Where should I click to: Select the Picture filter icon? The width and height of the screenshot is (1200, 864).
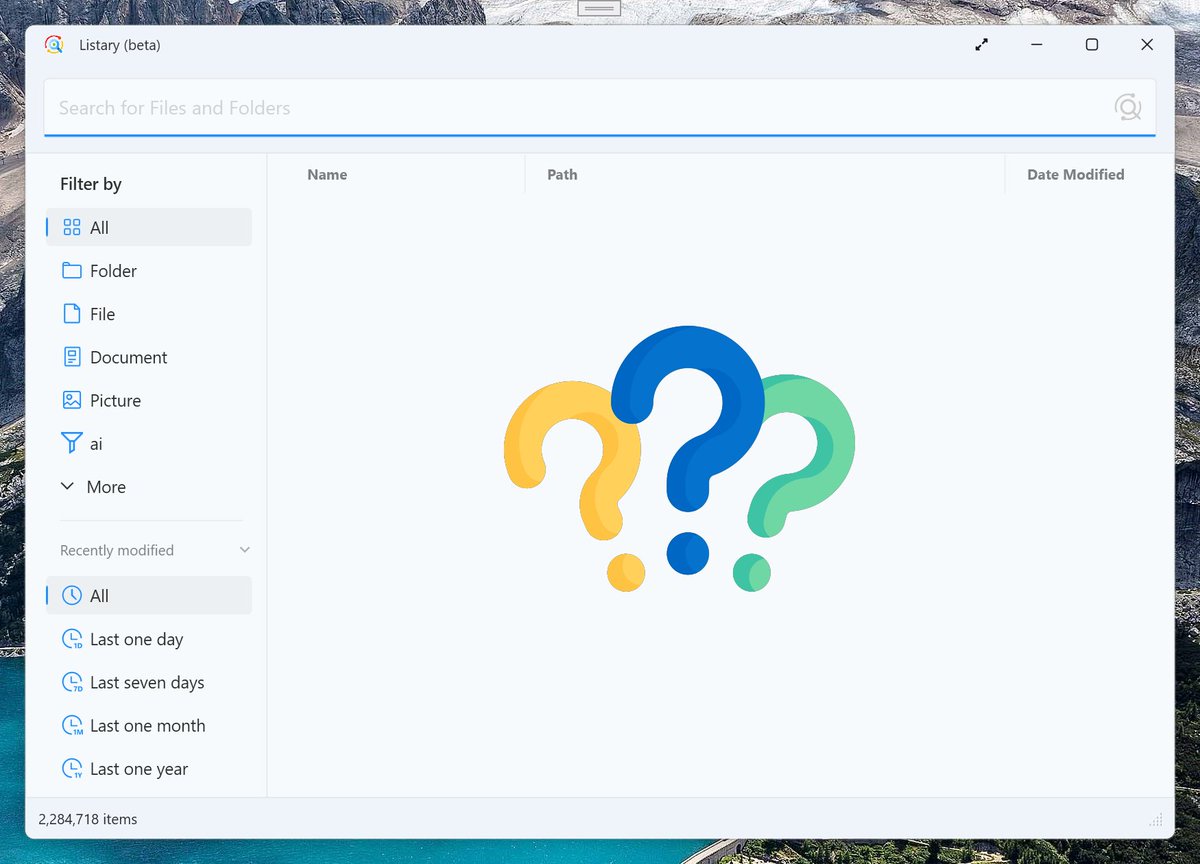[71, 400]
